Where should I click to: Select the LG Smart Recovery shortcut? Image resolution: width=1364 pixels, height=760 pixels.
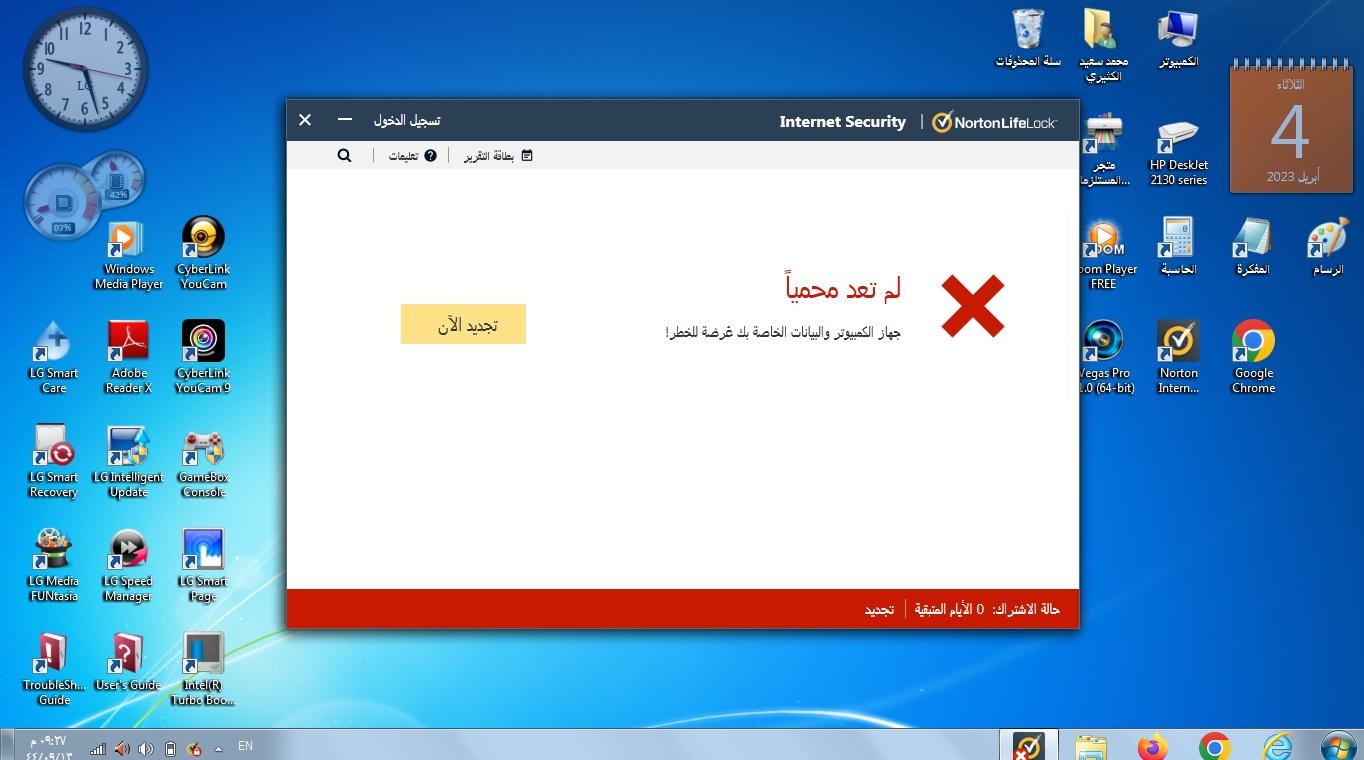(x=53, y=461)
